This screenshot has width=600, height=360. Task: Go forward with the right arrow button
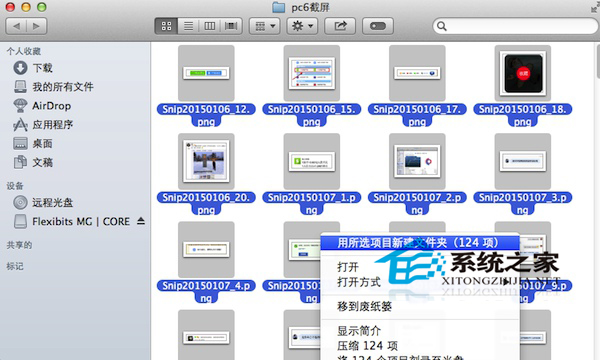[x=36, y=26]
